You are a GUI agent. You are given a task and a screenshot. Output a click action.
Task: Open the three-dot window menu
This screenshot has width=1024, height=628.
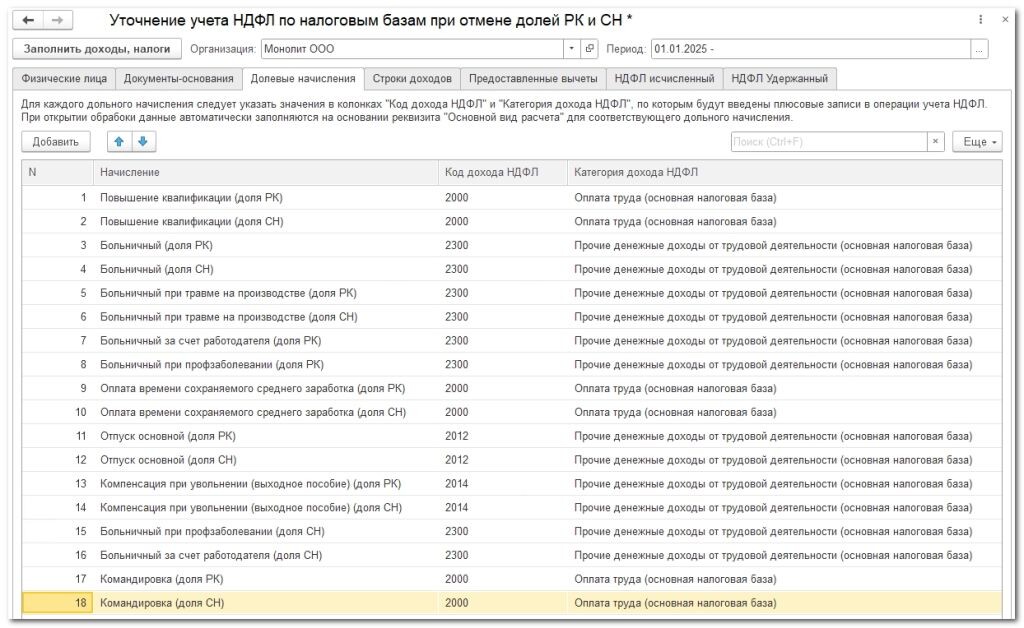[979, 20]
